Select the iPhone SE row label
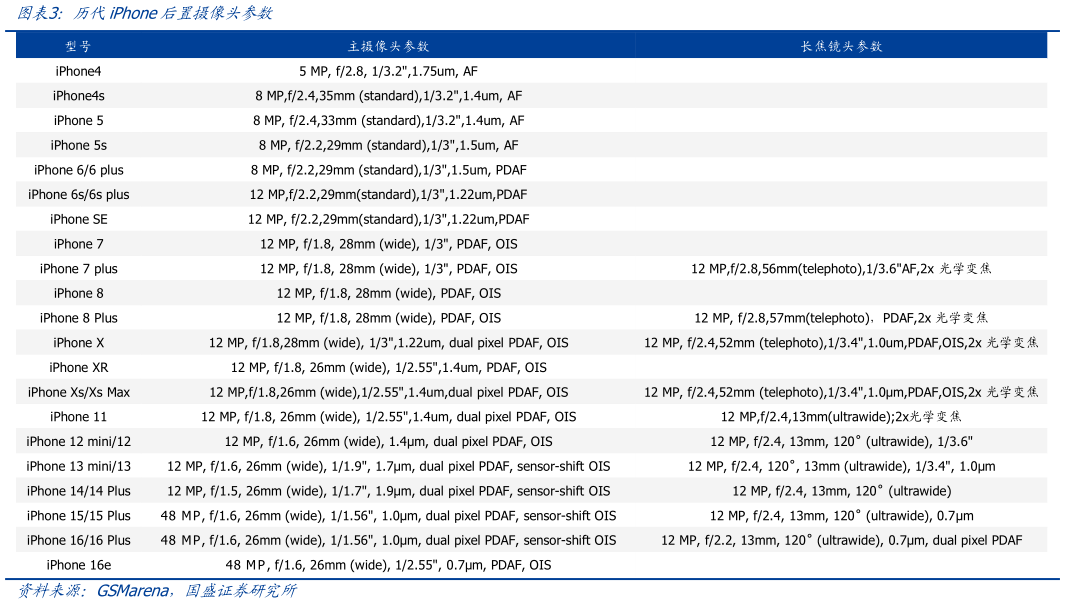1065x604 pixels. [x=78, y=219]
